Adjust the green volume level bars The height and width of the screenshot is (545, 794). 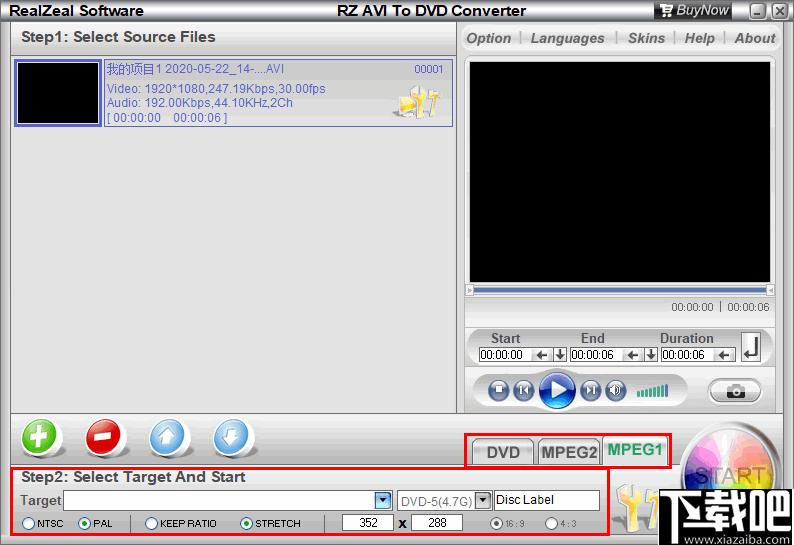click(x=652, y=391)
